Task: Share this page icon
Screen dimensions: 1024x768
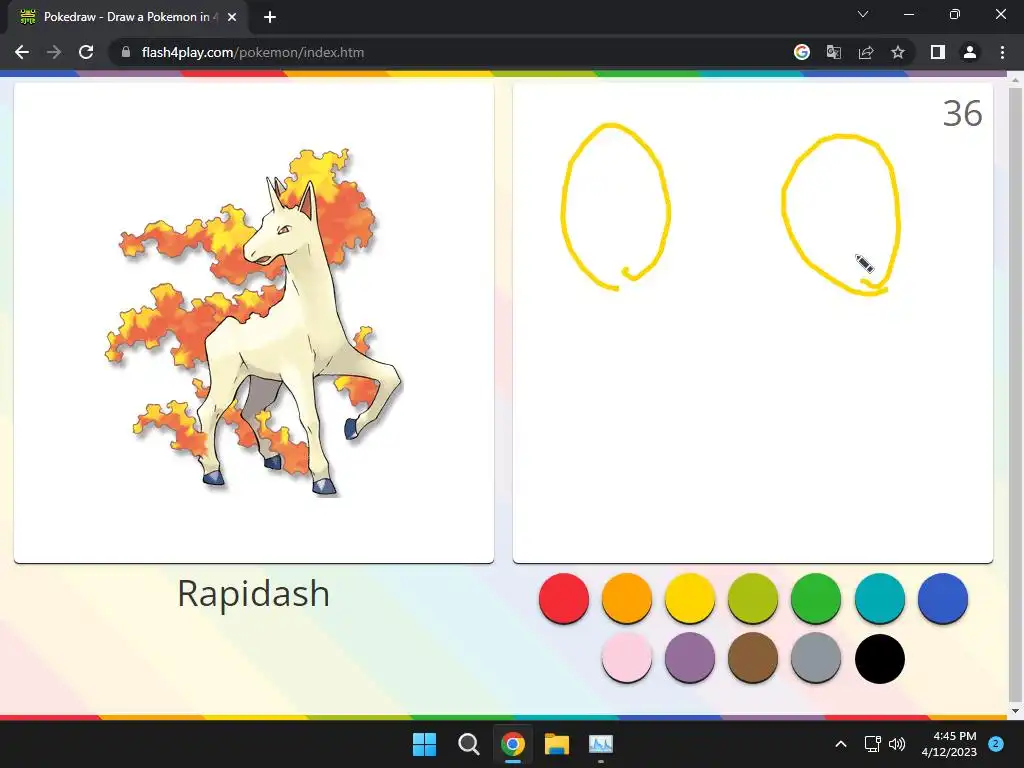Action: pos(866,52)
